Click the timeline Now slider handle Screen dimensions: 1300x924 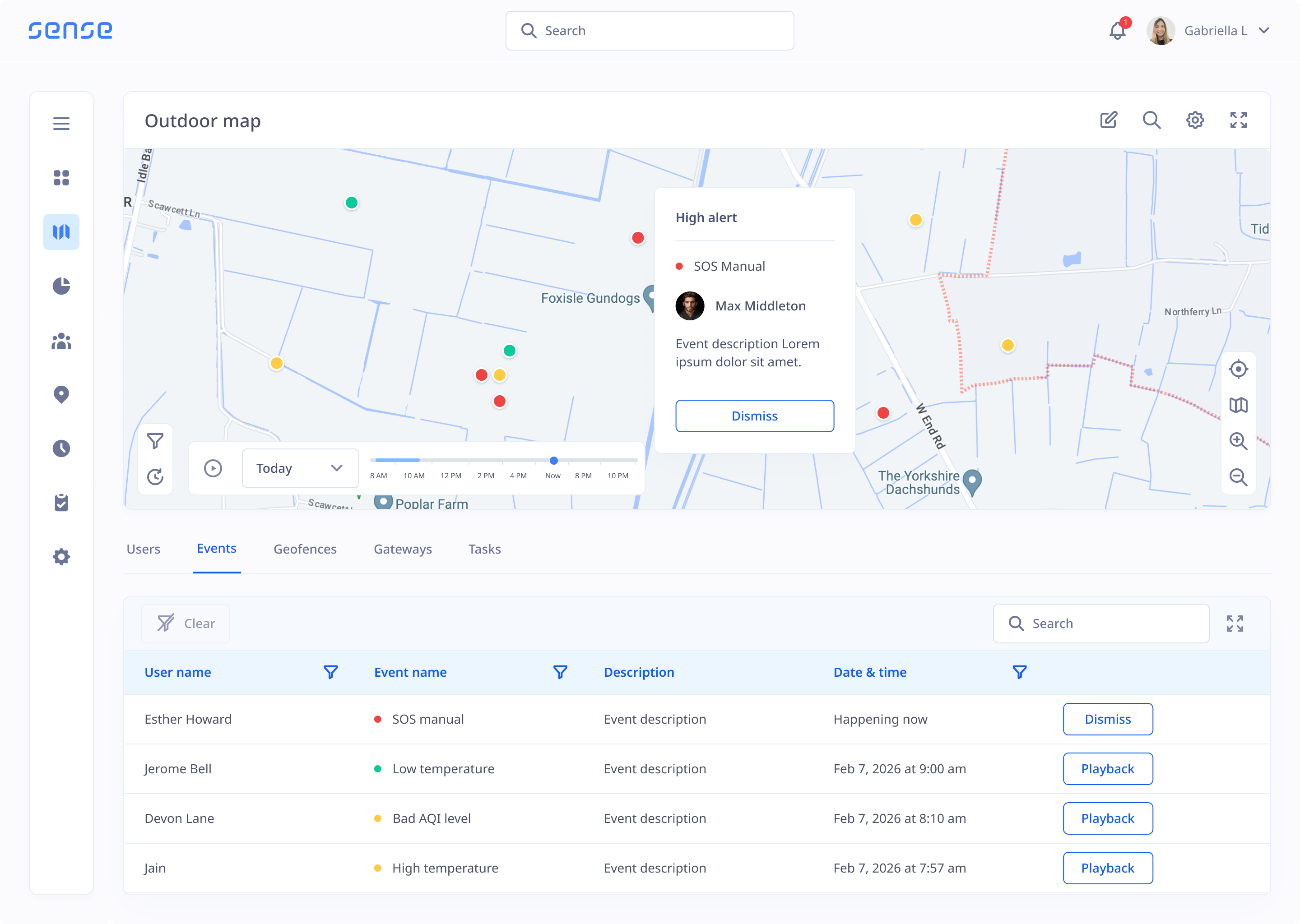553,460
